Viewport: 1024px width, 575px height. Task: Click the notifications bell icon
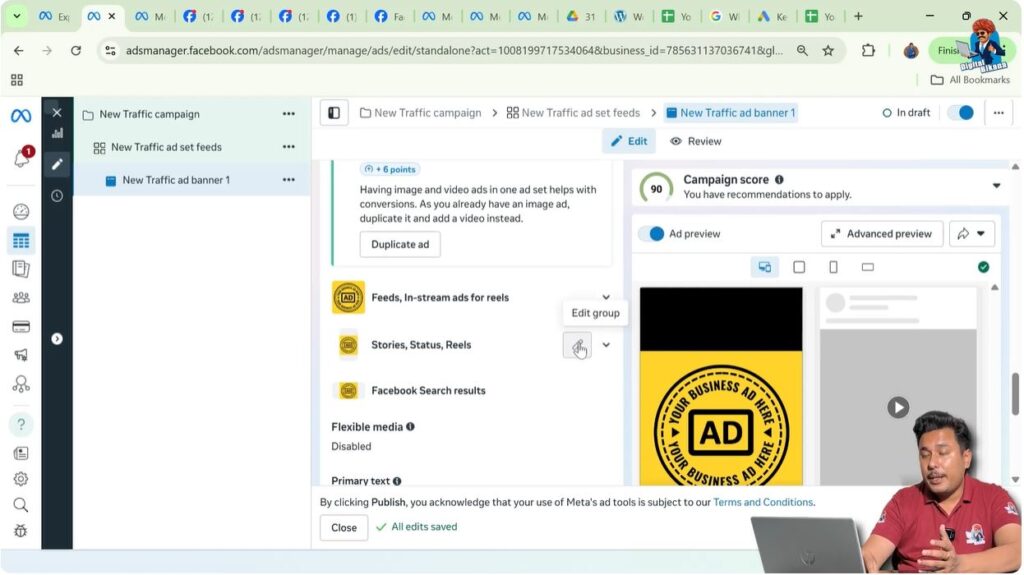[21, 159]
